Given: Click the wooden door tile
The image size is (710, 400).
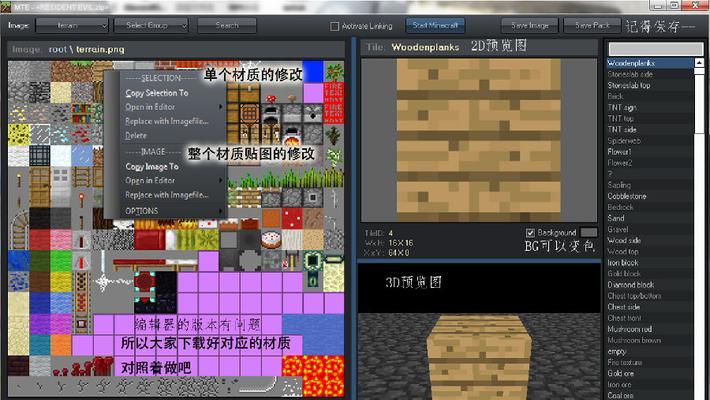Looking at the screenshot, I should [40, 187].
